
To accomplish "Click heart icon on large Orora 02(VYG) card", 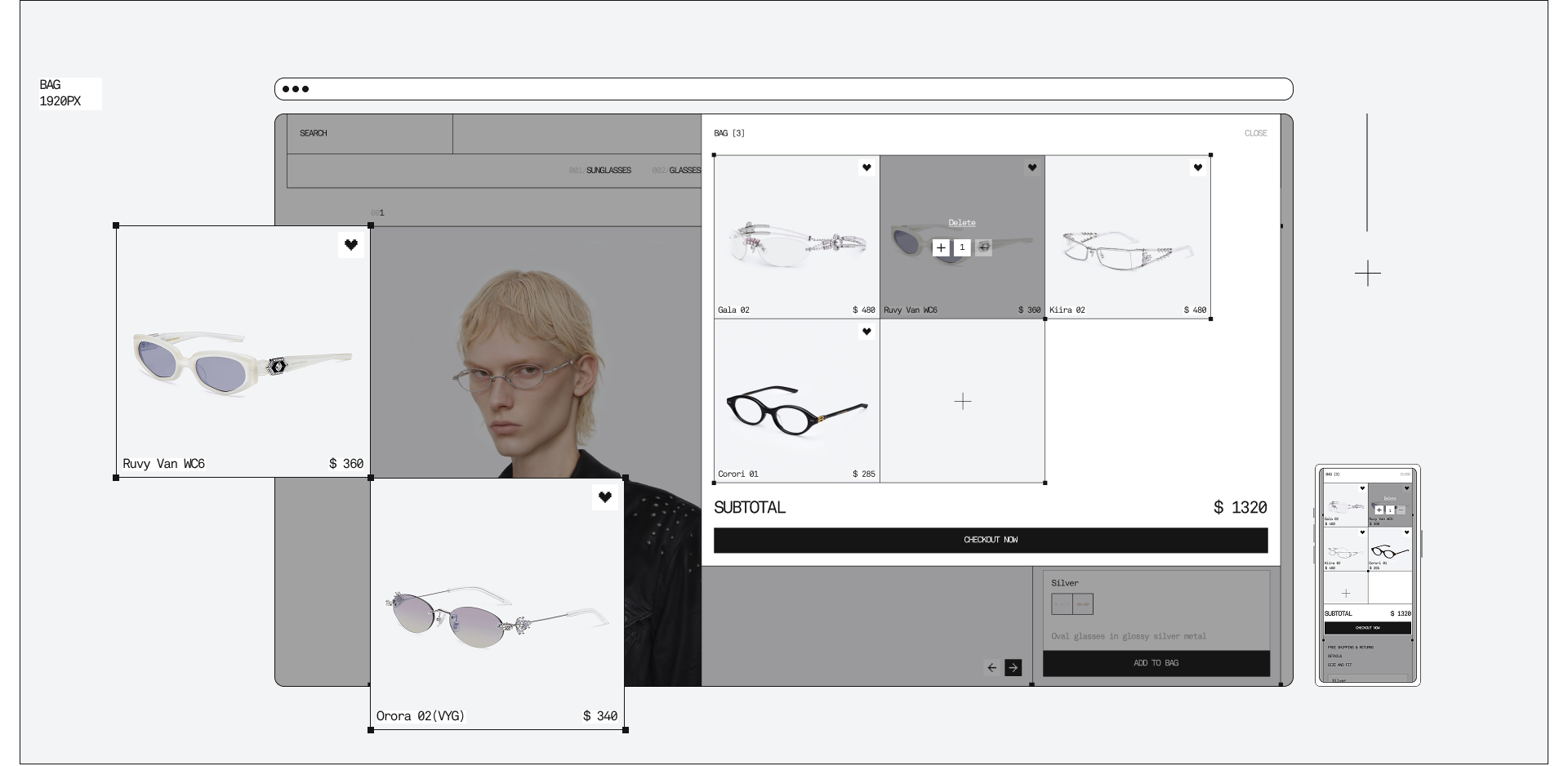I will coord(605,497).
